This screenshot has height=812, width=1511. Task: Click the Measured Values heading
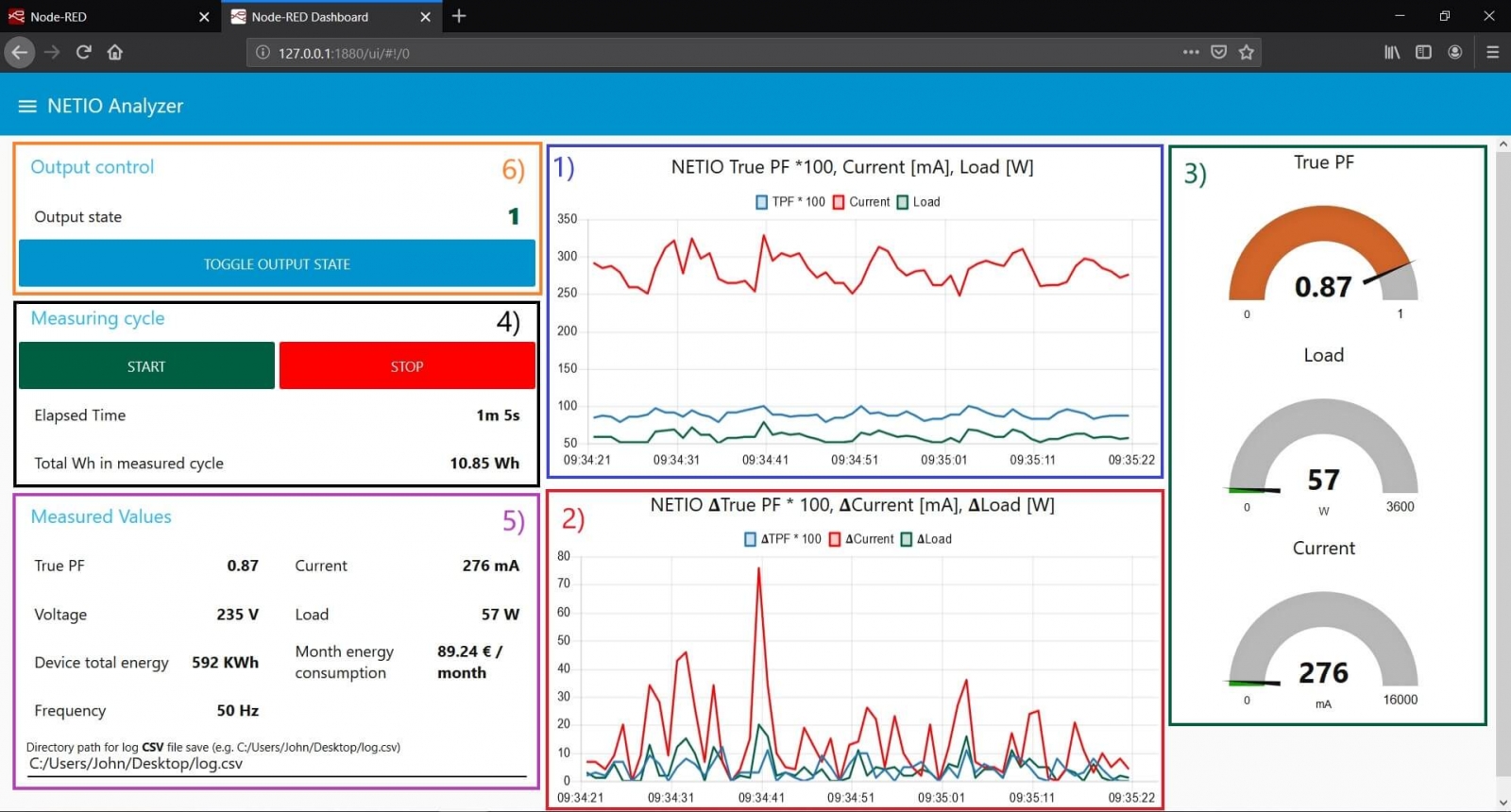click(101, 516)
